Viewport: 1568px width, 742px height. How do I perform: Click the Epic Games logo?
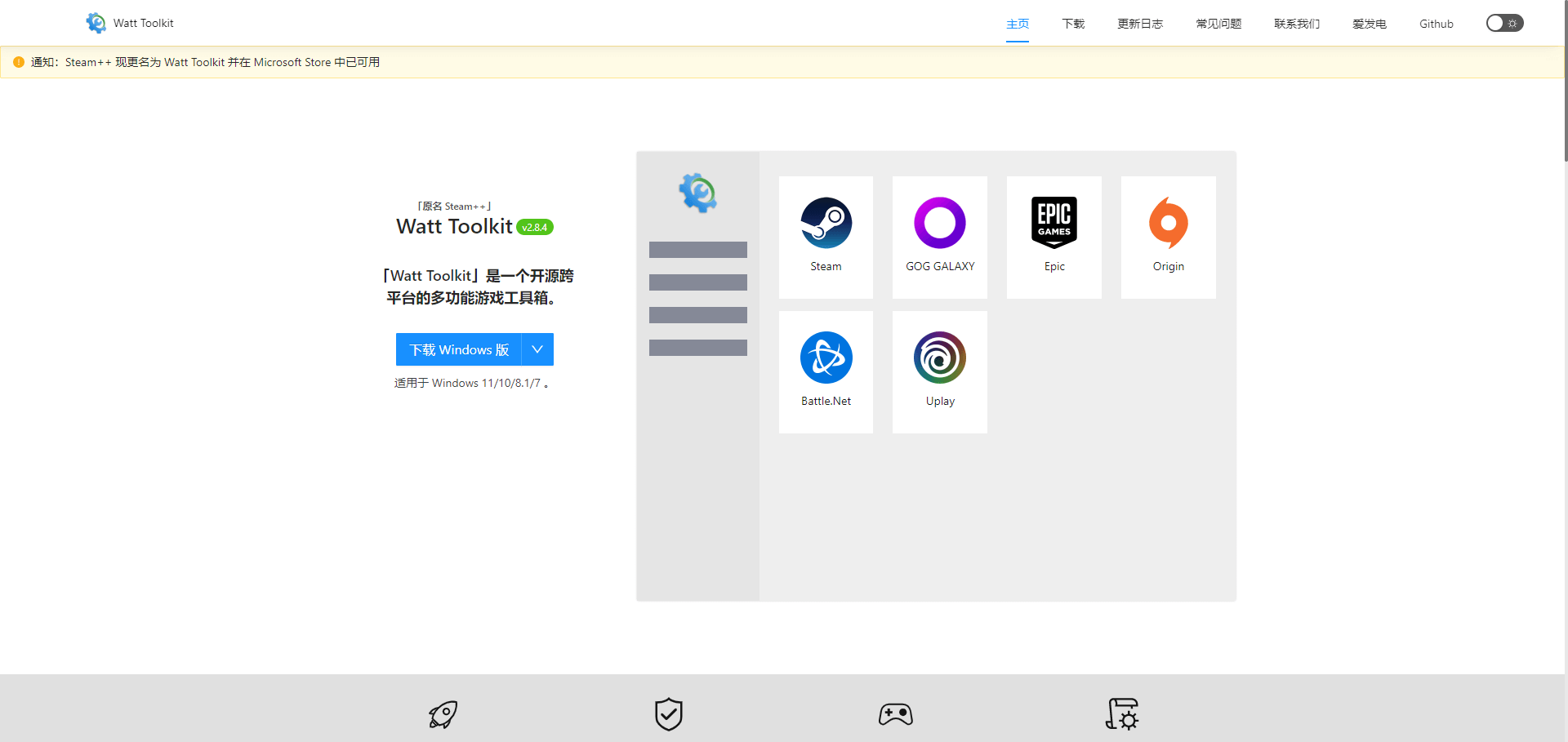[x=1054, y=222]
